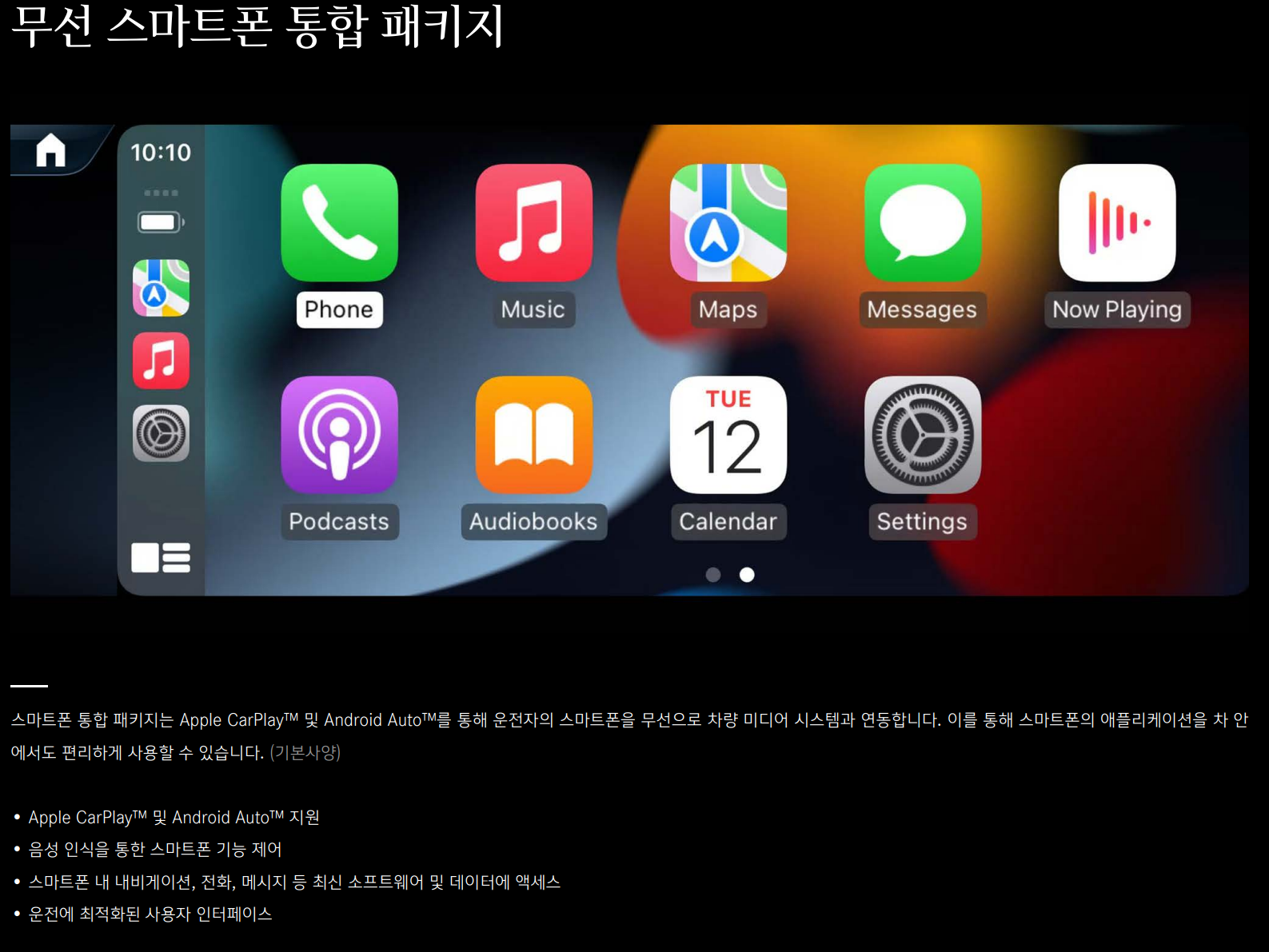Click the Phone label under the icon
This screenshot has height=952, width=1269.
[x=339, y=309]
